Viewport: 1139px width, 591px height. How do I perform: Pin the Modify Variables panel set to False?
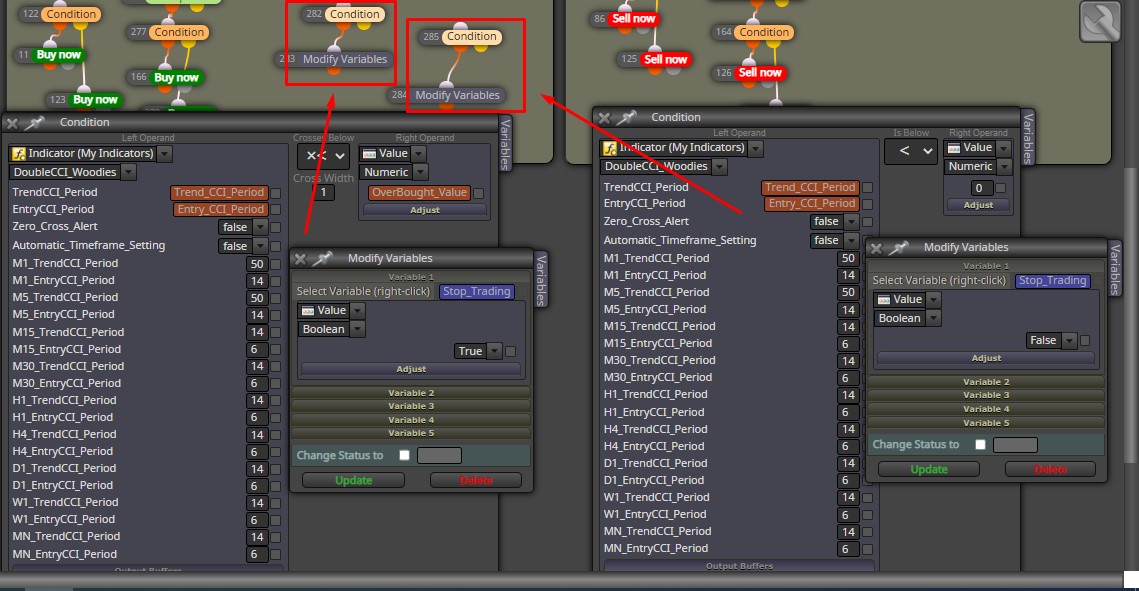(898, 248)
